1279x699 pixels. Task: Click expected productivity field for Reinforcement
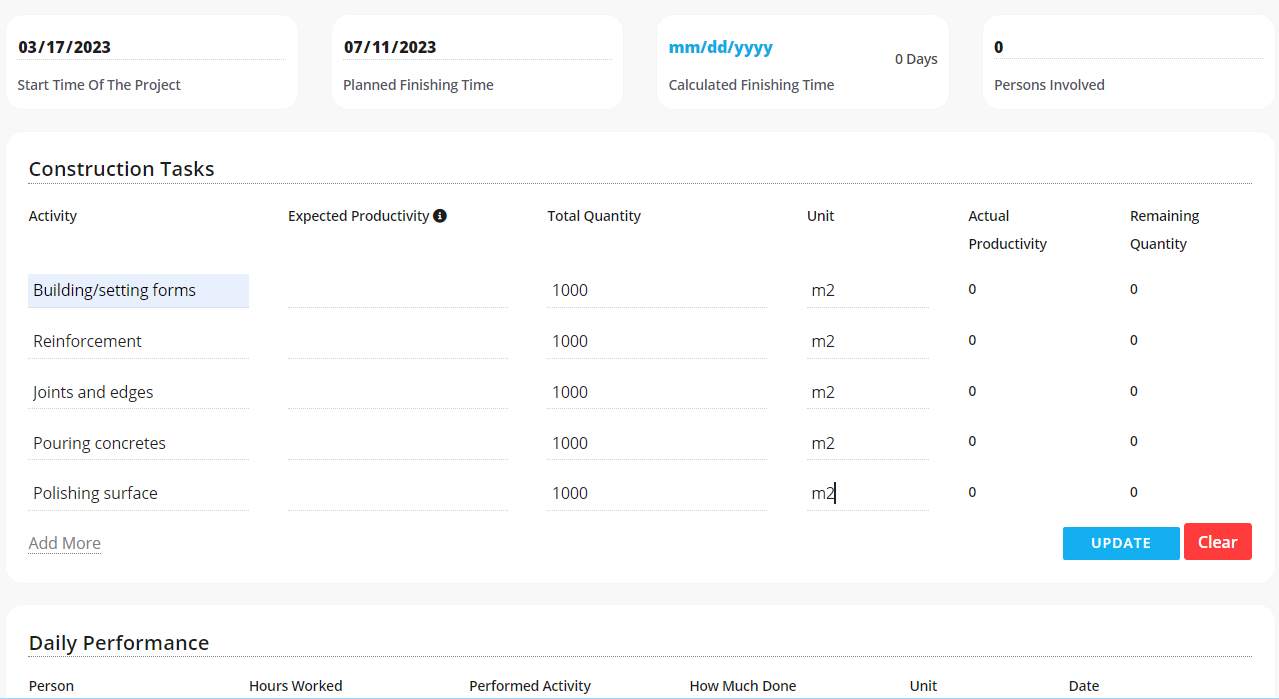397,342
